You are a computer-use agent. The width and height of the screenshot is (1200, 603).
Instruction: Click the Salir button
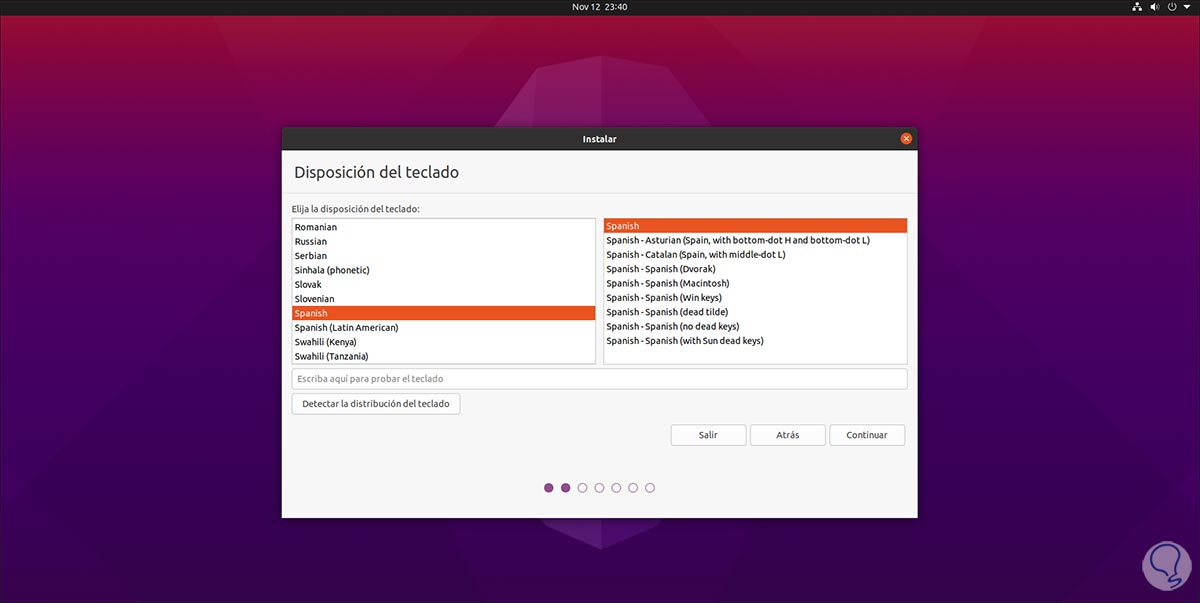point(708,435)
